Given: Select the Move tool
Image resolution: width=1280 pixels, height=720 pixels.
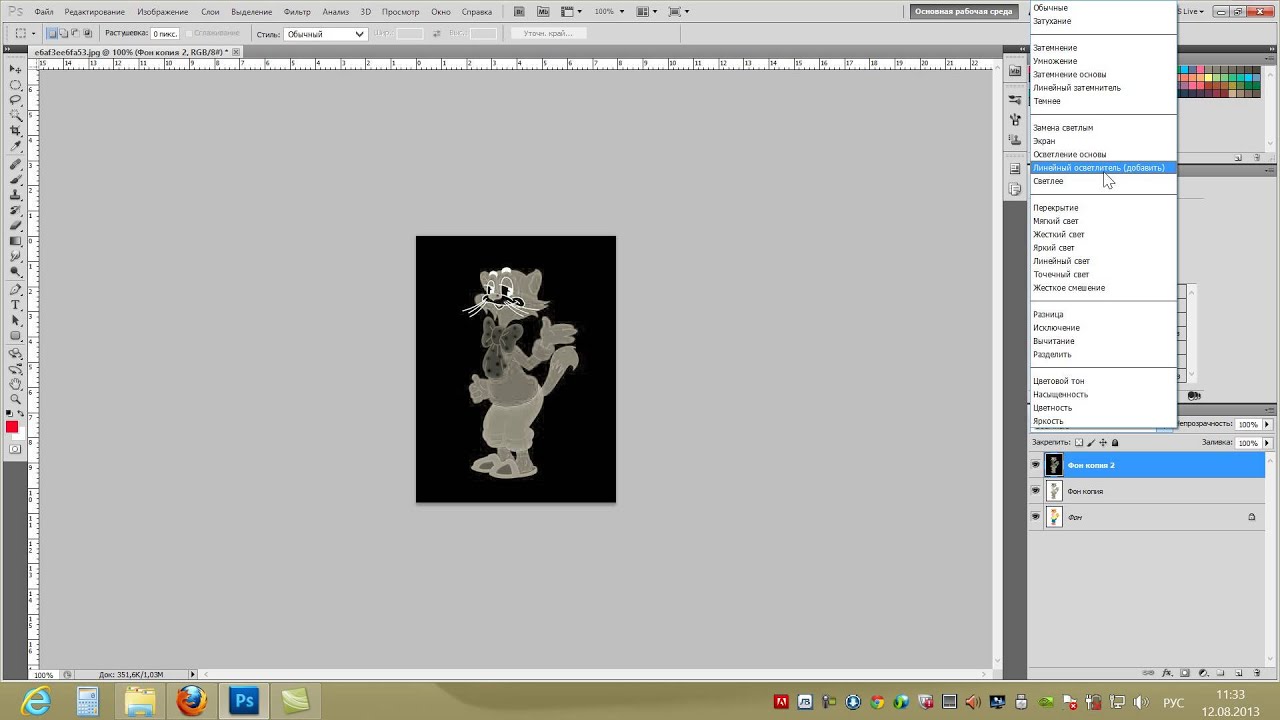Looking at the screenshot, I should point(16,69).
